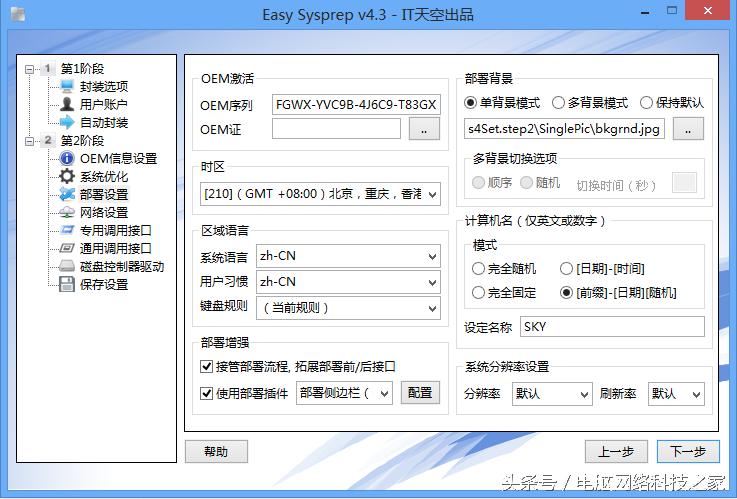Click the 部署设置 tools icon
This screenshot has height=499, width=737.
67,194
